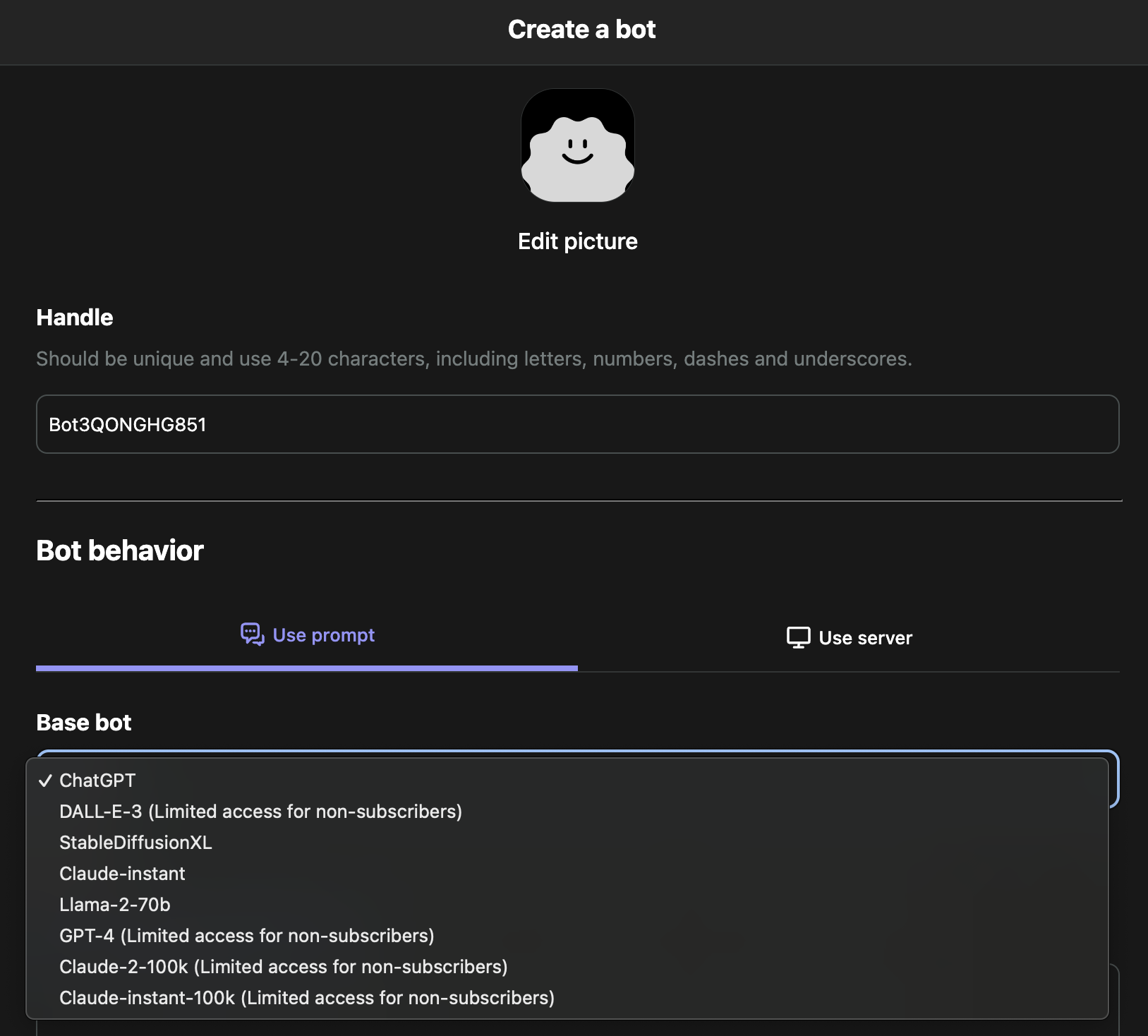Click the chat bubble icon beside Use prompt
The height and width of the screenshot is (1036, 1148).
pyautogui.click(x=252, y=634)
